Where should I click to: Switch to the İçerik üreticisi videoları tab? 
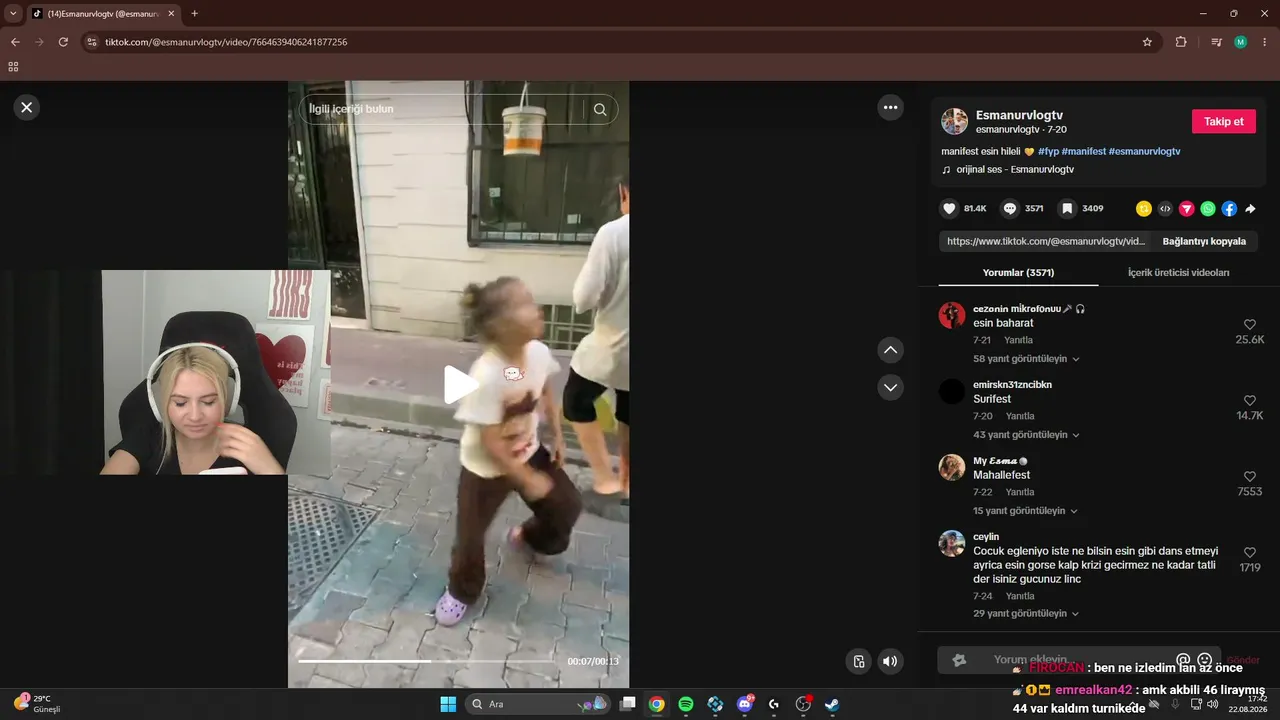tap(1178, 272)
